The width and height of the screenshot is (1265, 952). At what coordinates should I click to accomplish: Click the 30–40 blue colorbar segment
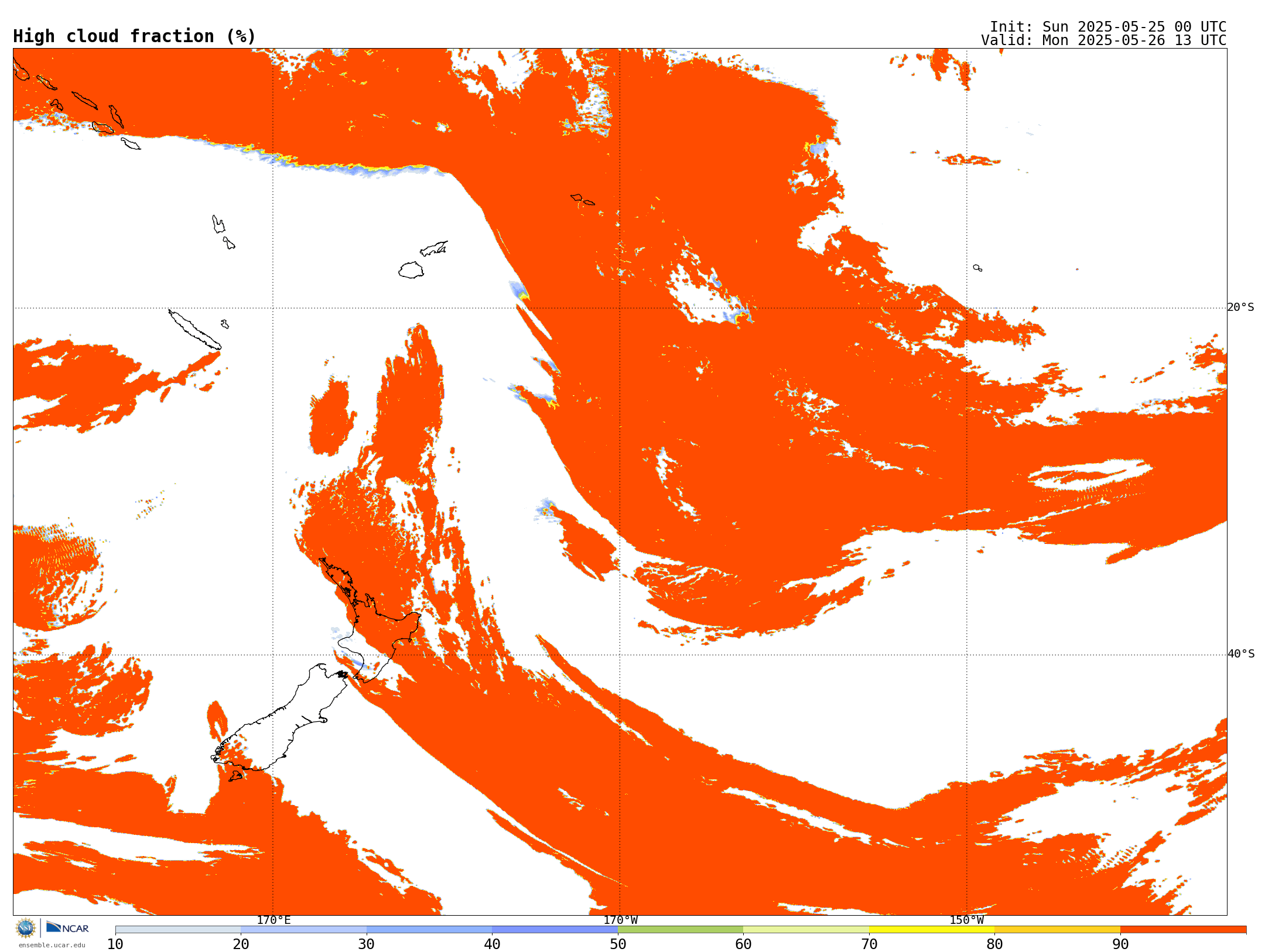click(x=429, y=930)
